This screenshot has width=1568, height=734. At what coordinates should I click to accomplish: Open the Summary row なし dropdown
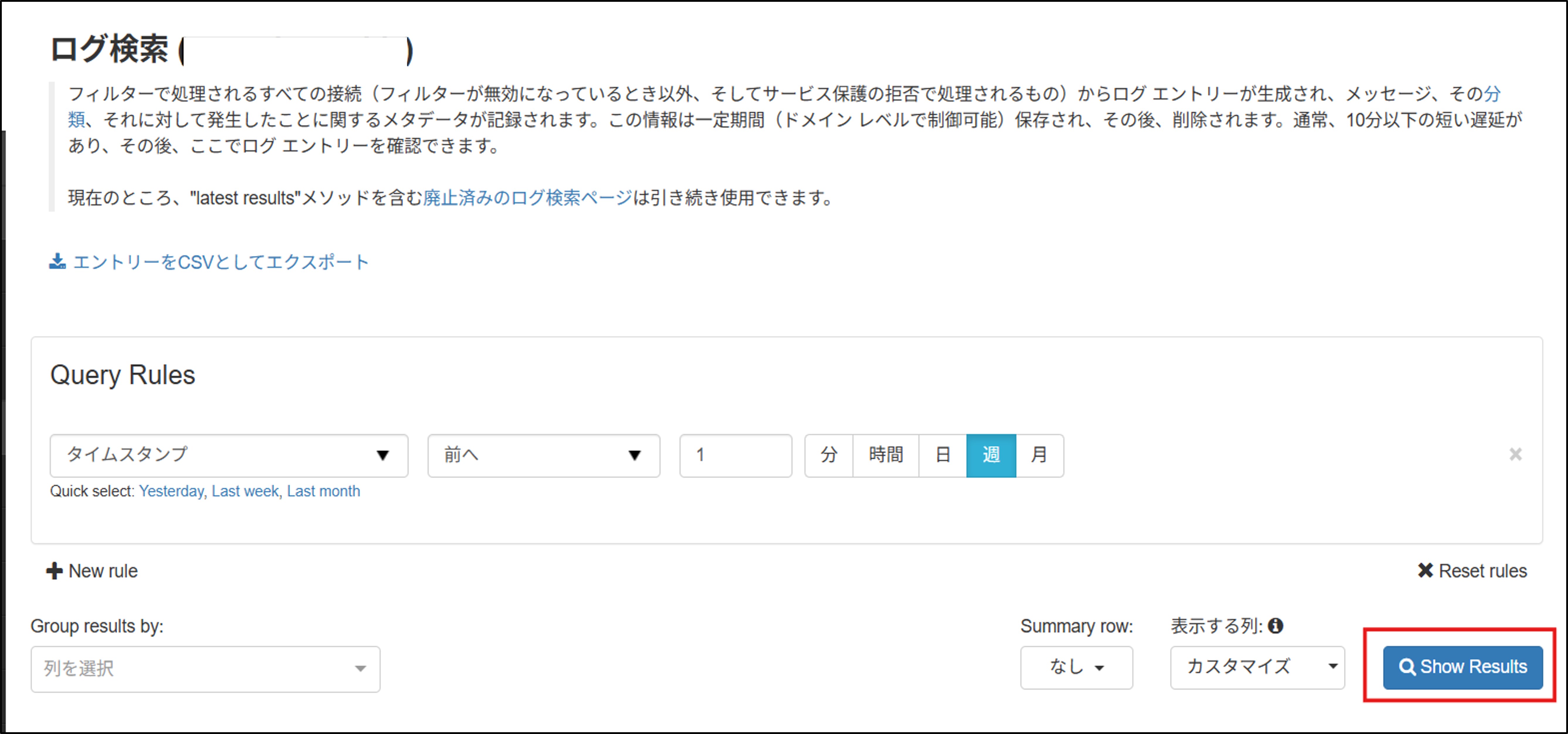(x=1076, y=668)
